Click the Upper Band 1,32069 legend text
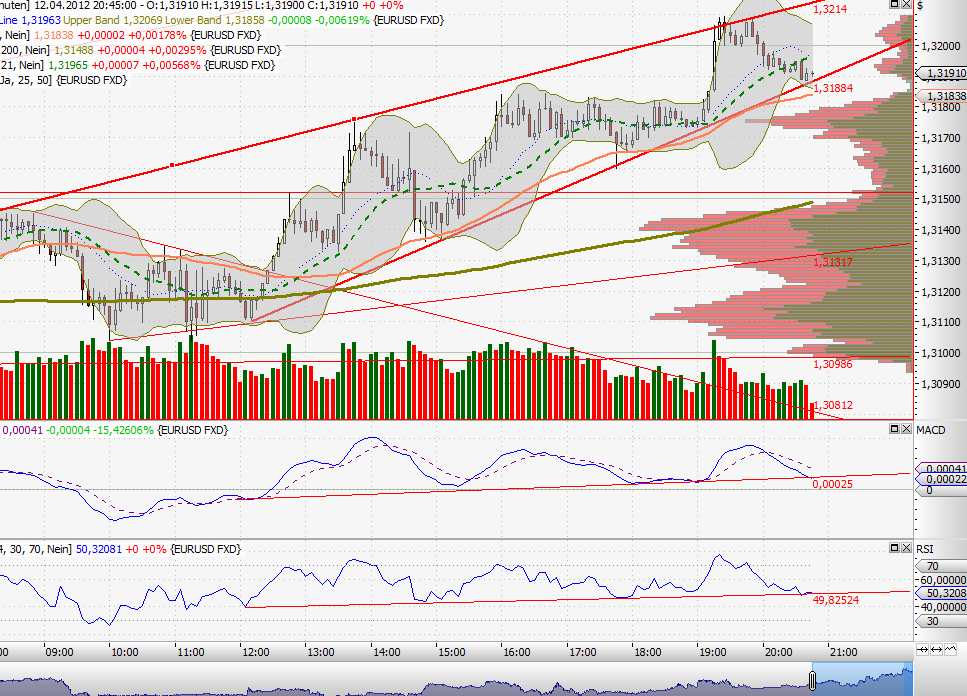 point(113,20)
